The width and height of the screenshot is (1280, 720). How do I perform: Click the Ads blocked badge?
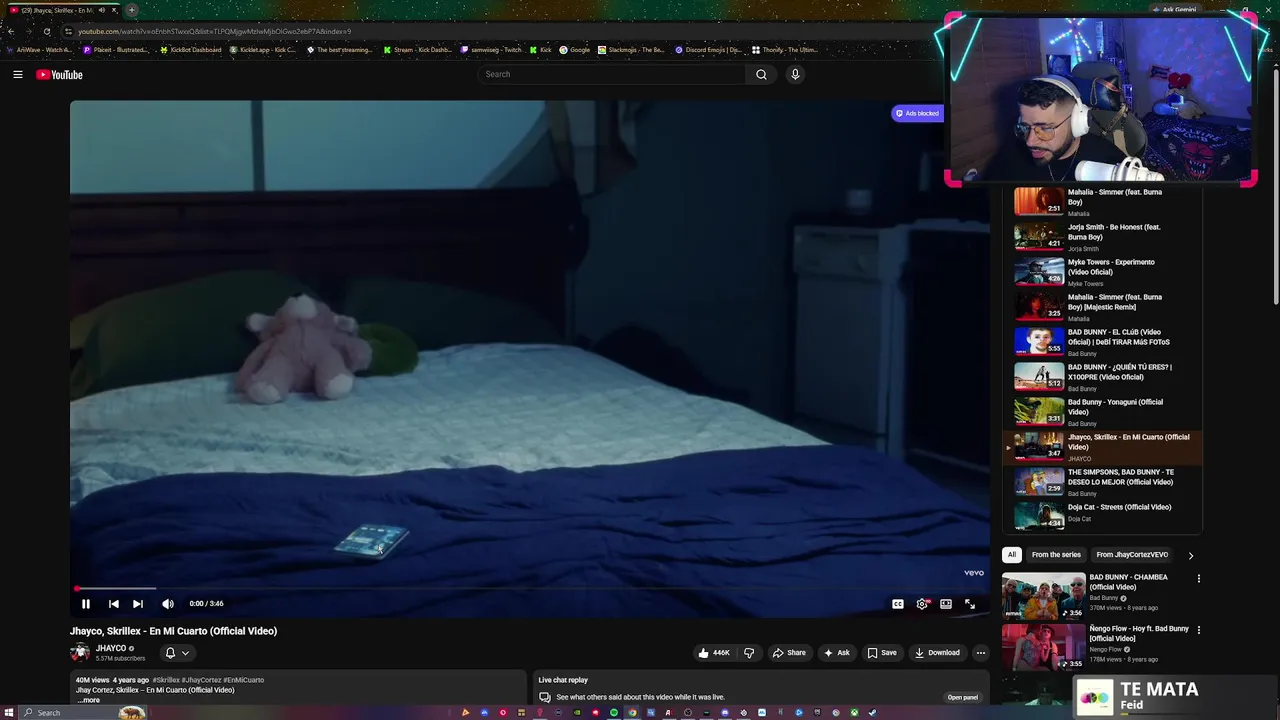pos(917,113)
